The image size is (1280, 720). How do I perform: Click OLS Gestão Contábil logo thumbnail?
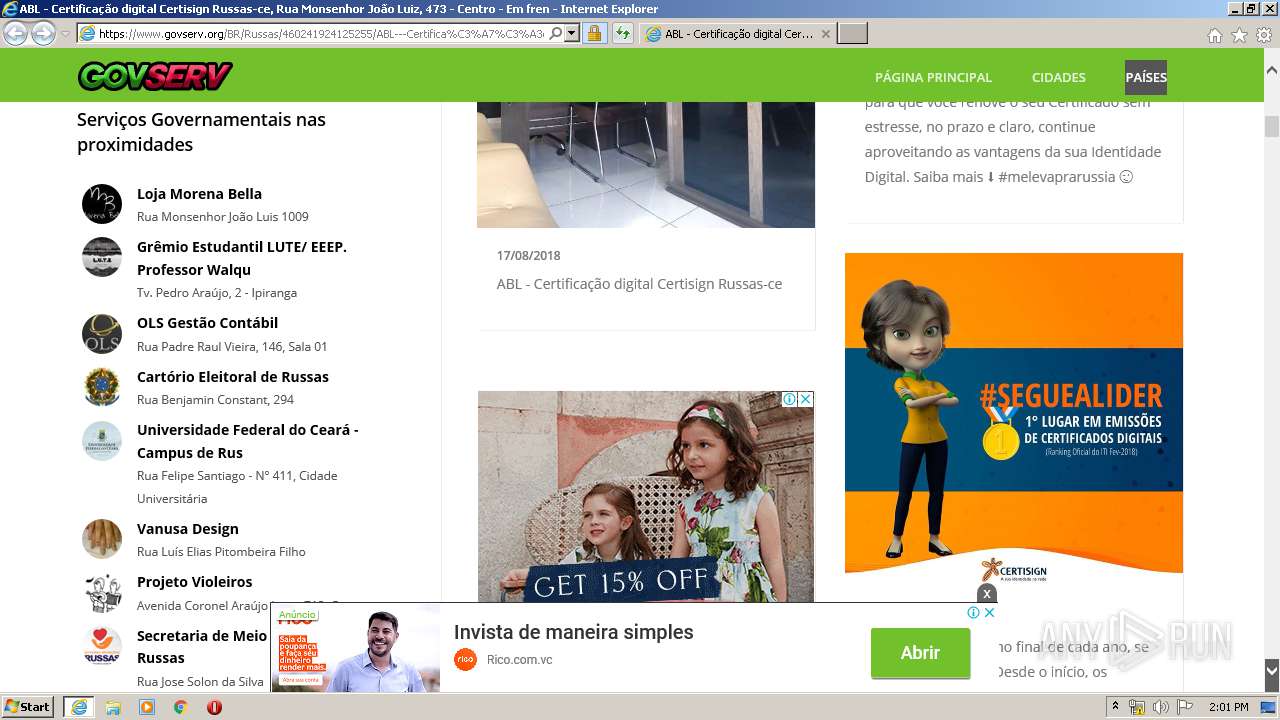click(102, 334)
